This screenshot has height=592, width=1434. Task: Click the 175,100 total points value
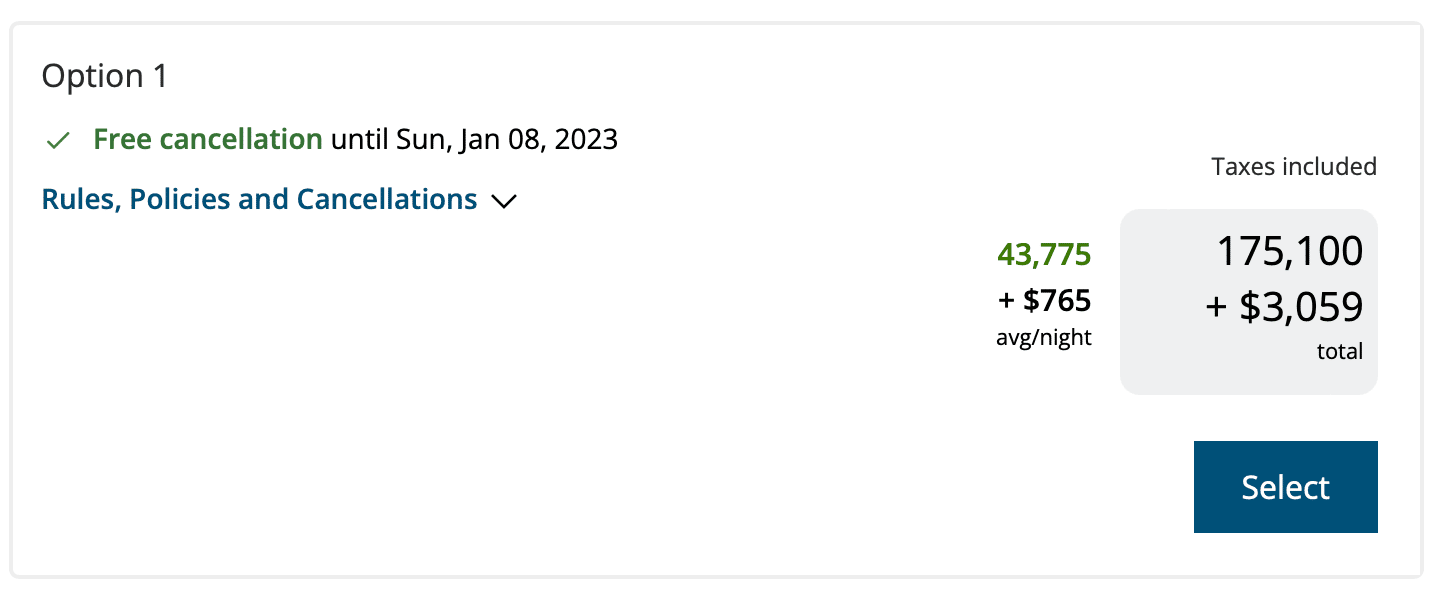(x=1289, y=251)
